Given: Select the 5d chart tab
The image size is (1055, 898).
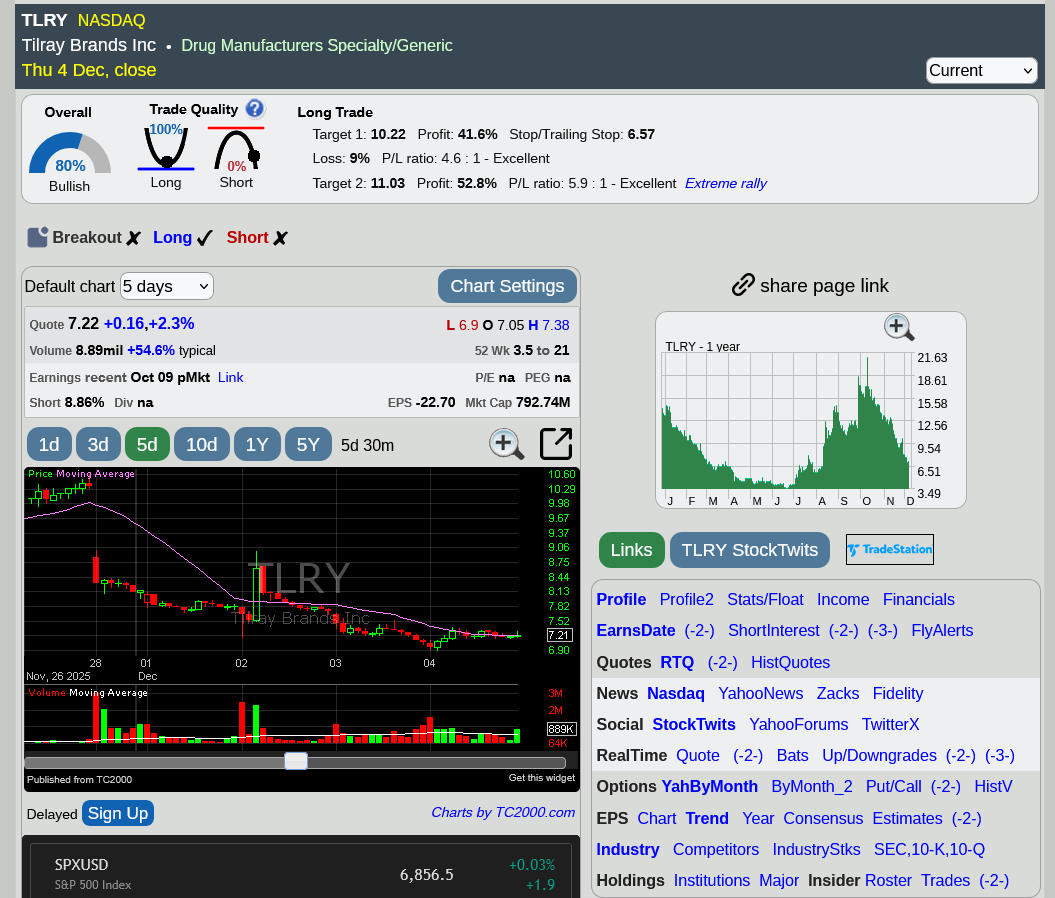Looking at the screenshot, I should tap(147, 445).
